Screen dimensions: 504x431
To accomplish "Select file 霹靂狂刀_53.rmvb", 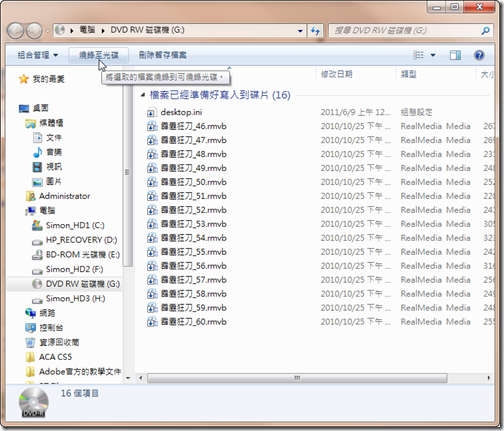I will 187,224.
